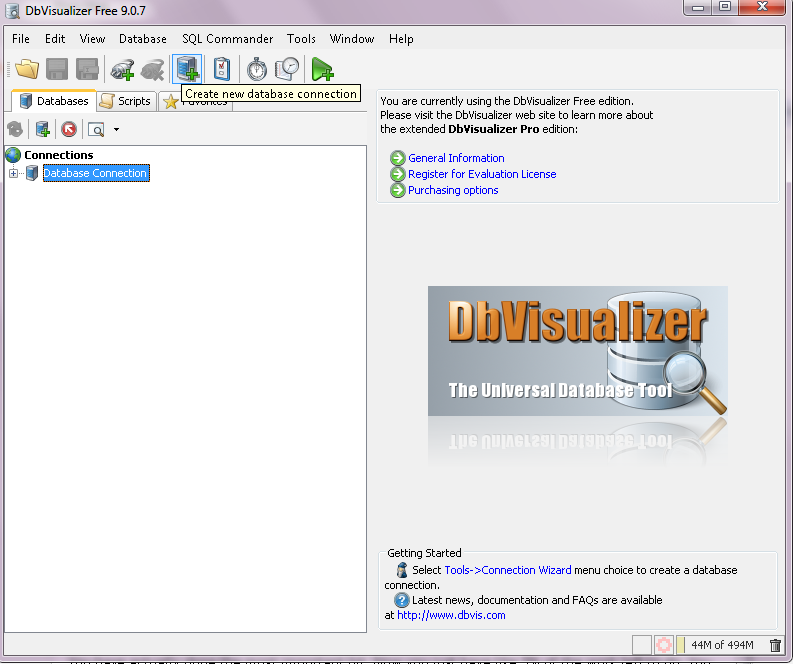Screen dimensions: 793x664
Task: Open Register for Evaluation License link
Action: coord(482,174)
